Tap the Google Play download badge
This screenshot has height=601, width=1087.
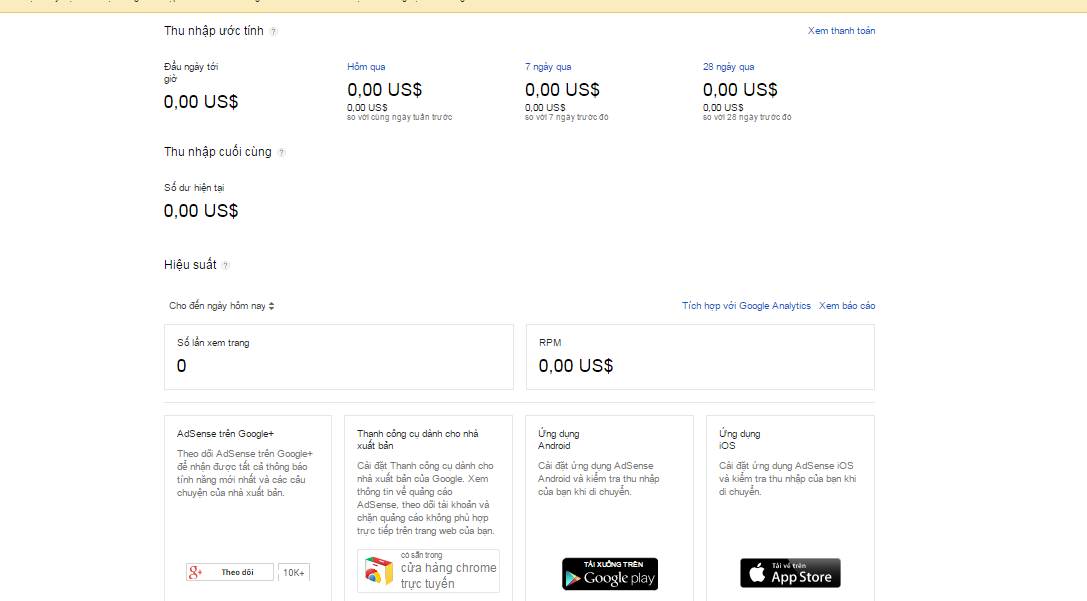click(x=610, y=574)
